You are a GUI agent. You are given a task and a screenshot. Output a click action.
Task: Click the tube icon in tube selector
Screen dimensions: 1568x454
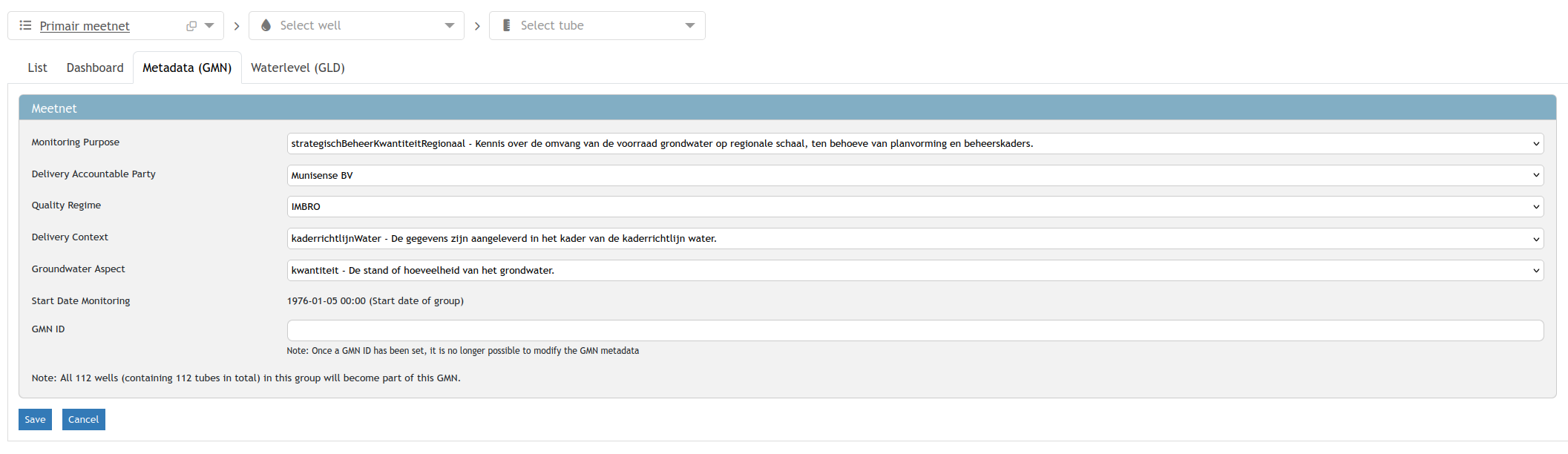(506, 25)
